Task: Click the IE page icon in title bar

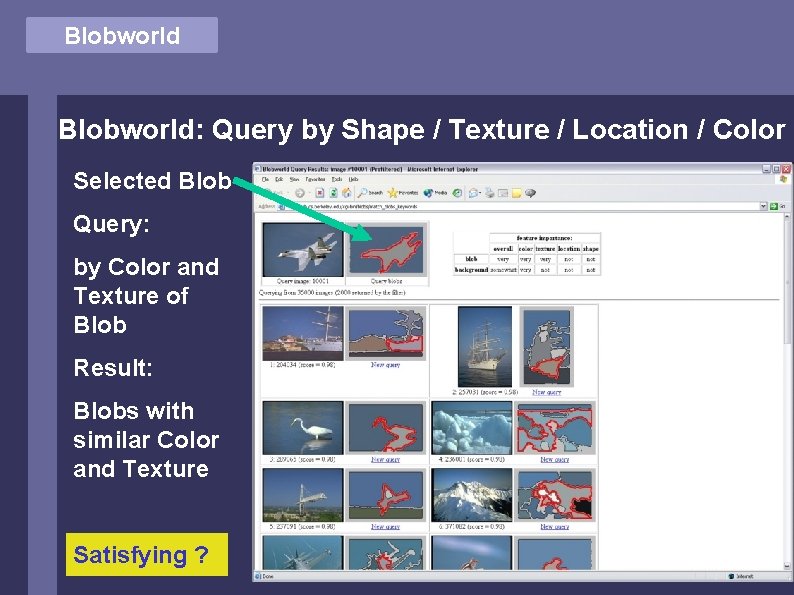Action: [257, 169]
